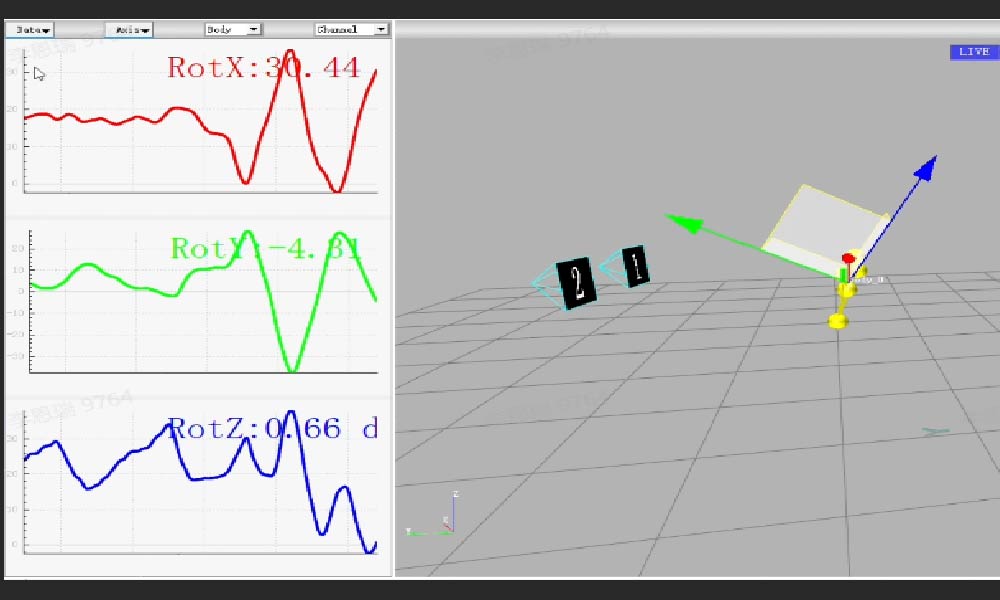Viewport: 1000px width, 600px height.
Task: Click the RotY value readout
Action: point(265,248)
